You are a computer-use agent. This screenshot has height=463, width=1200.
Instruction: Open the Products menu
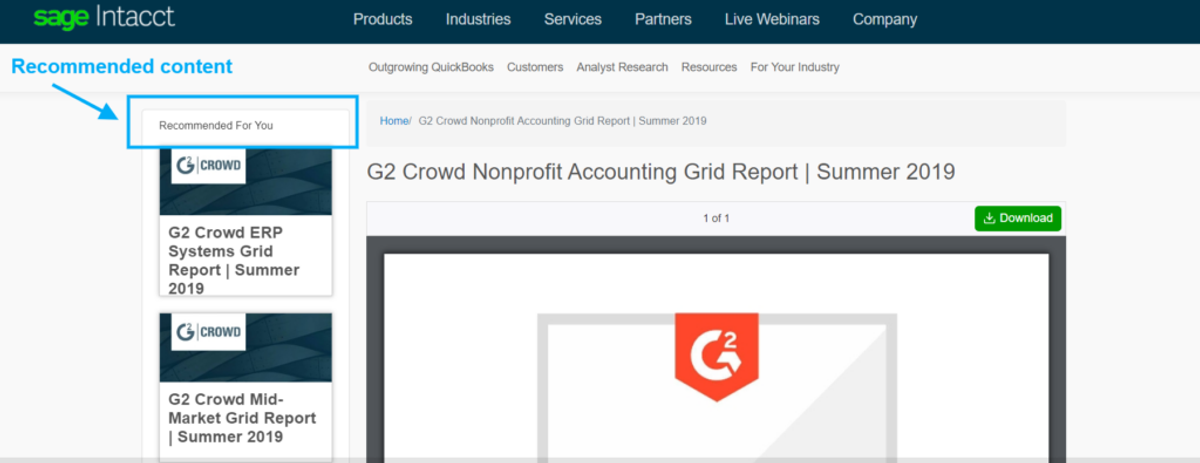tap(383, 19)
